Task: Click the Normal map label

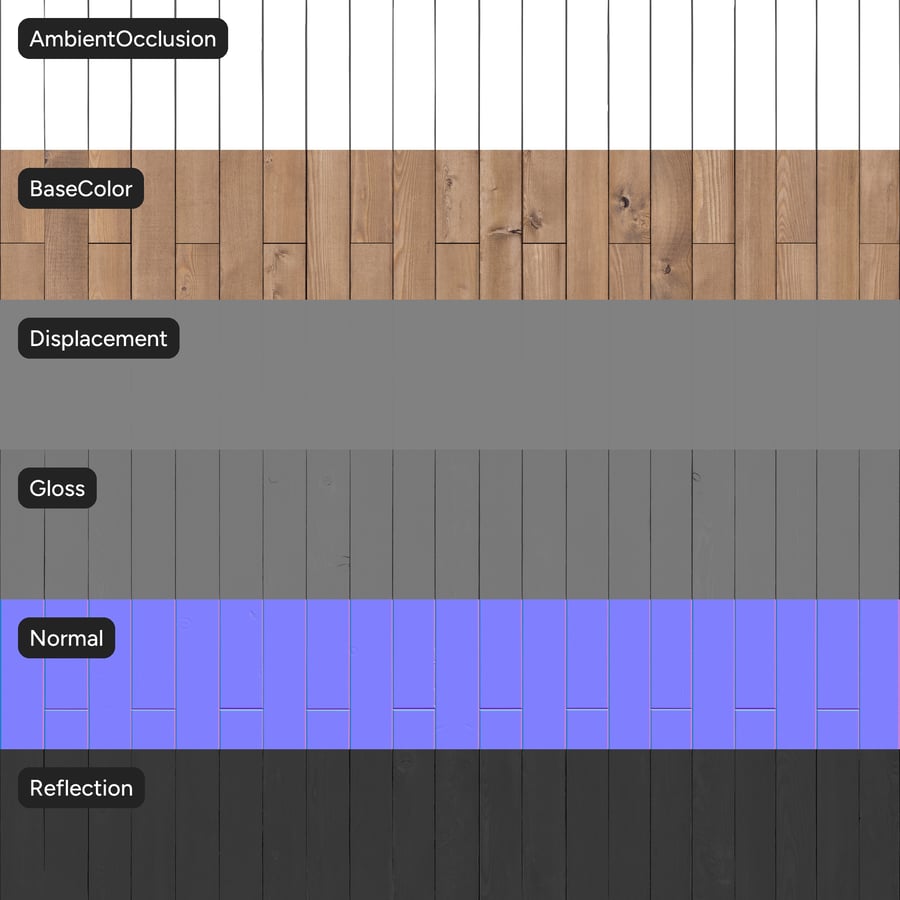Action: [67, 638]
